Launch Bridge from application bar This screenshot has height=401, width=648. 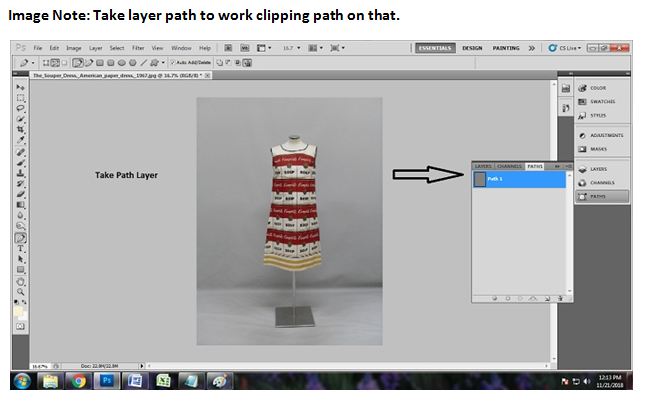coord(228,48)
